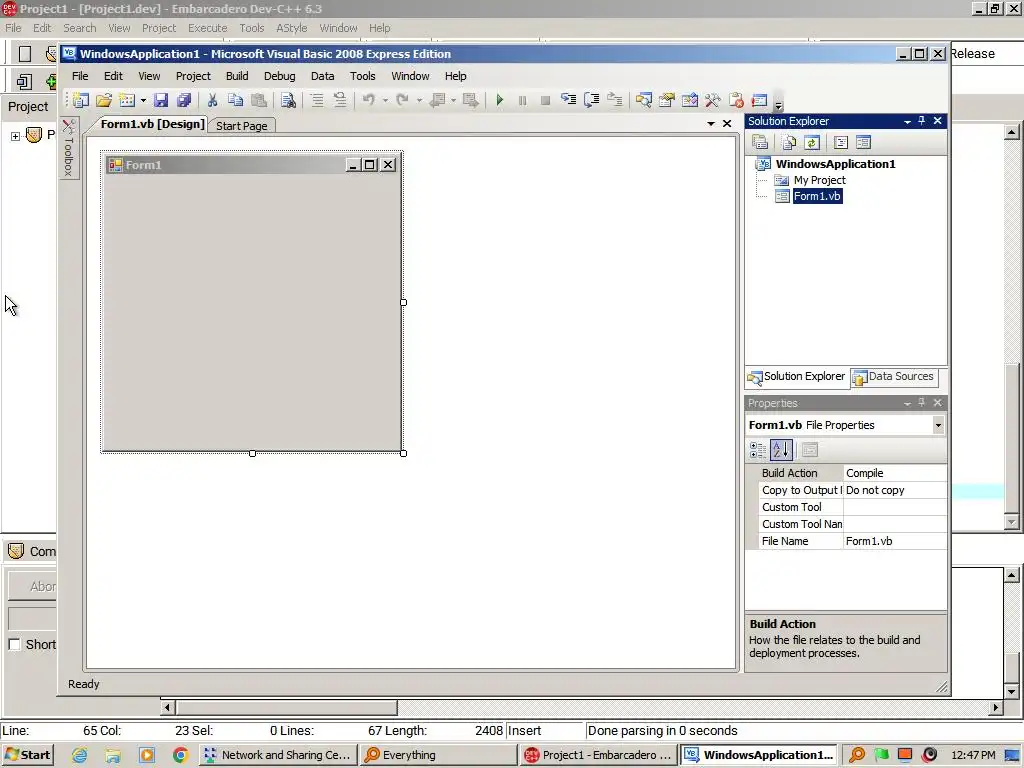
Task: Click the Find binoculars icon
Action: tap(288, 100)
